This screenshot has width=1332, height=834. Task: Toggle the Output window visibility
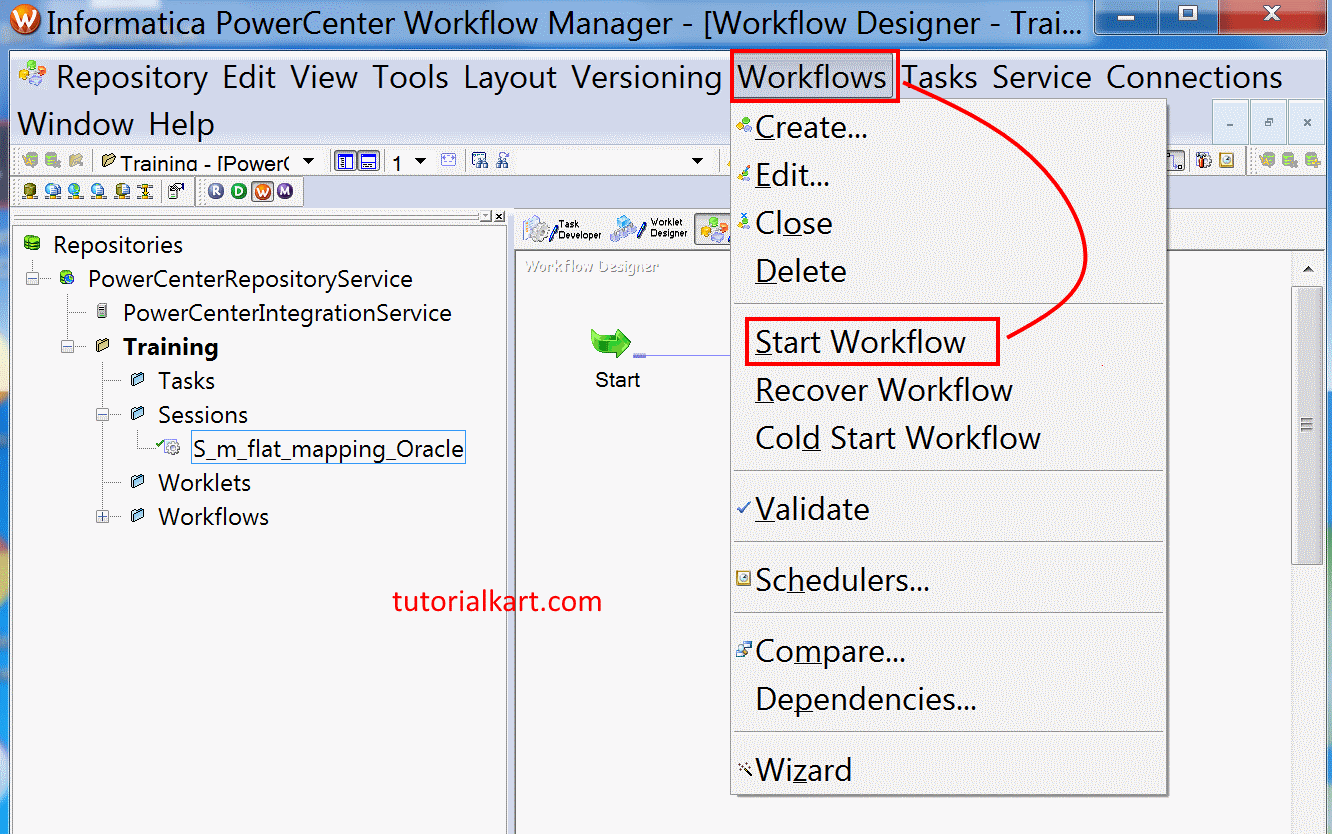pos(367,160)
